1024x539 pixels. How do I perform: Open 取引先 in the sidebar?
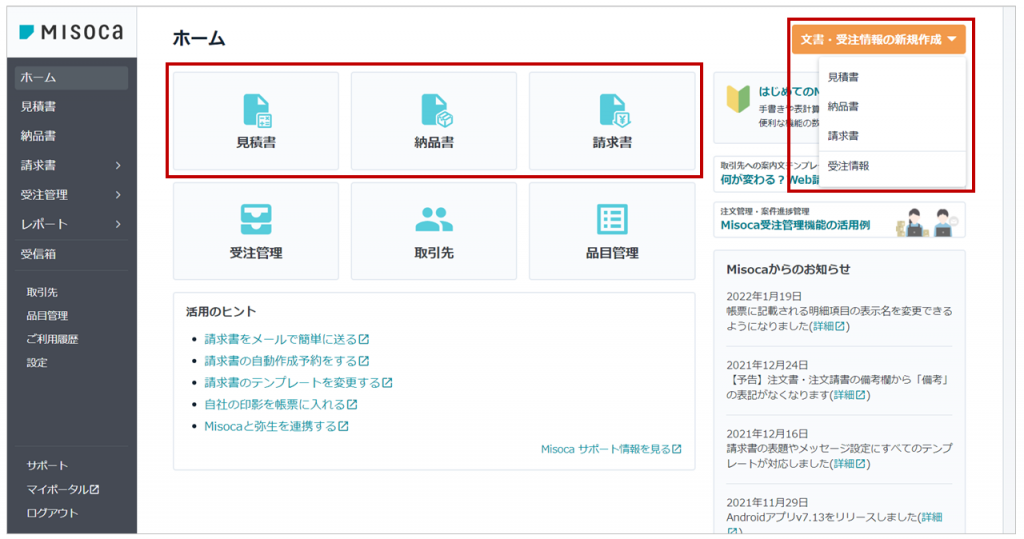[x=42, y=293]
